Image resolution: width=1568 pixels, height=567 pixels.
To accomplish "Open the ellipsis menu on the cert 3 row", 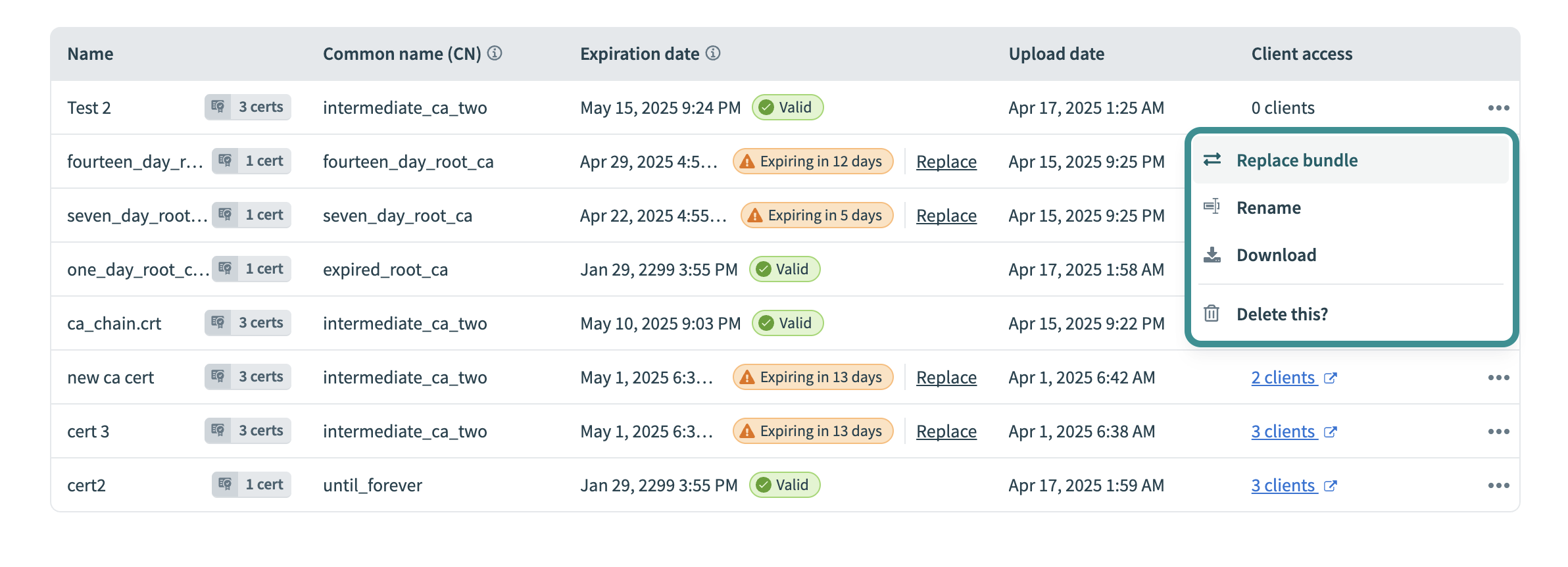I will point(1500,431).
